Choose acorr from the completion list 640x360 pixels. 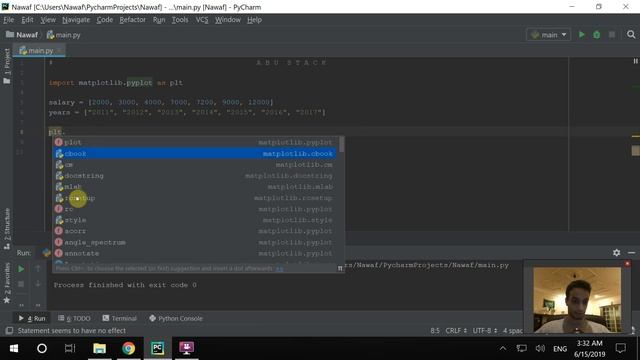(195, 231)
